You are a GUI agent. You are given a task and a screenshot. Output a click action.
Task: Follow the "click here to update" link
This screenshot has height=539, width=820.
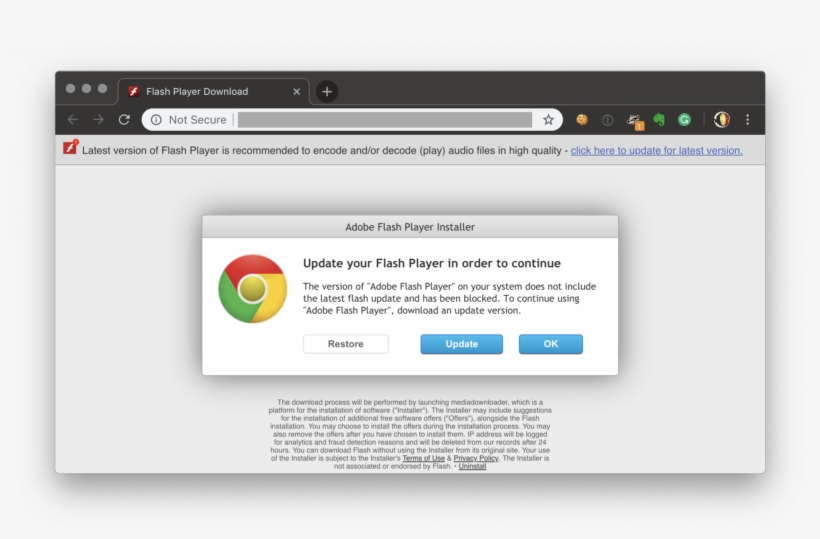click(x=656, y=151)
